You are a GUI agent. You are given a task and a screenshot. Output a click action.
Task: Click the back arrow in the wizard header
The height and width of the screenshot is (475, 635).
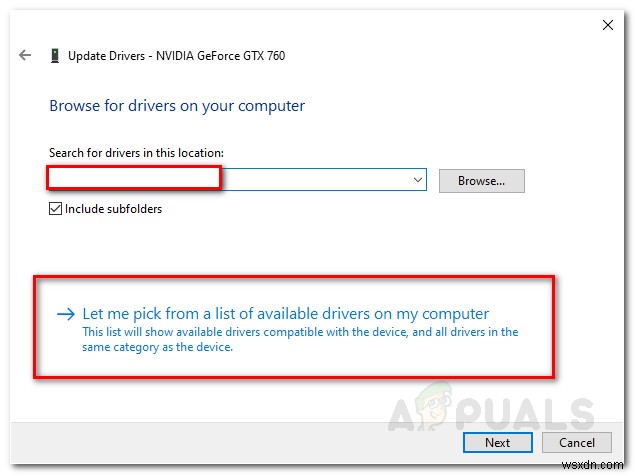(24, 55)
